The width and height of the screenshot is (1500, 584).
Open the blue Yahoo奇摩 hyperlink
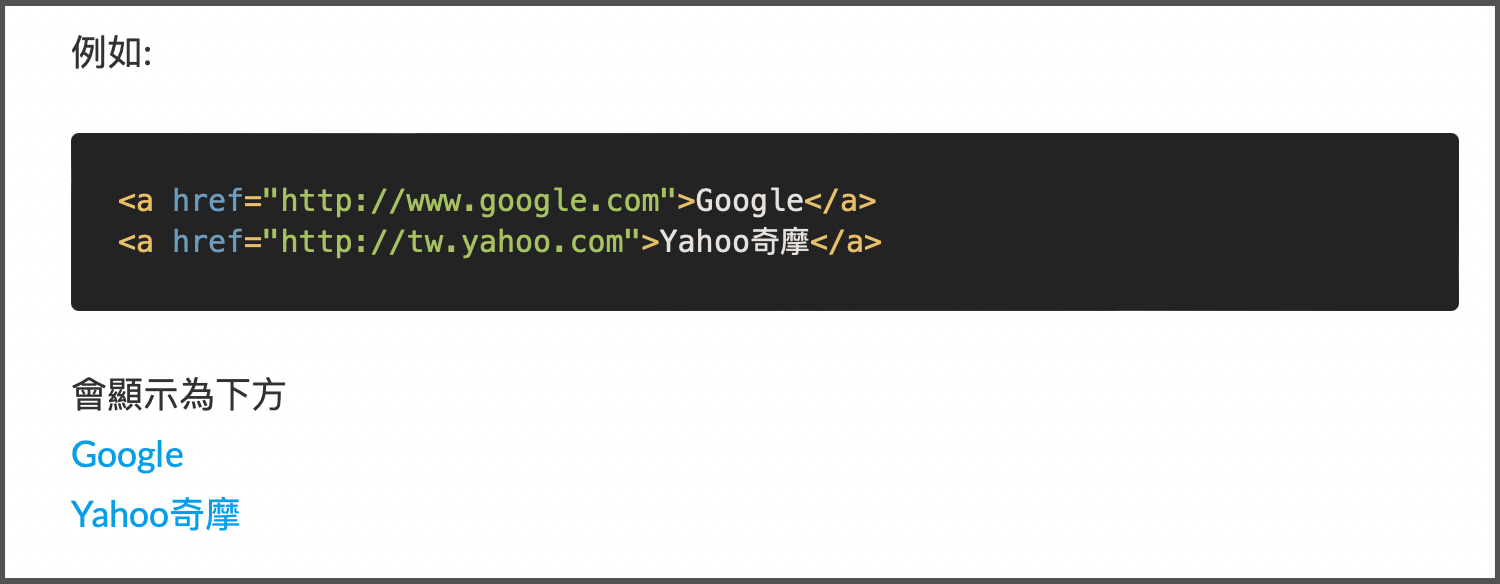(155, 515)
